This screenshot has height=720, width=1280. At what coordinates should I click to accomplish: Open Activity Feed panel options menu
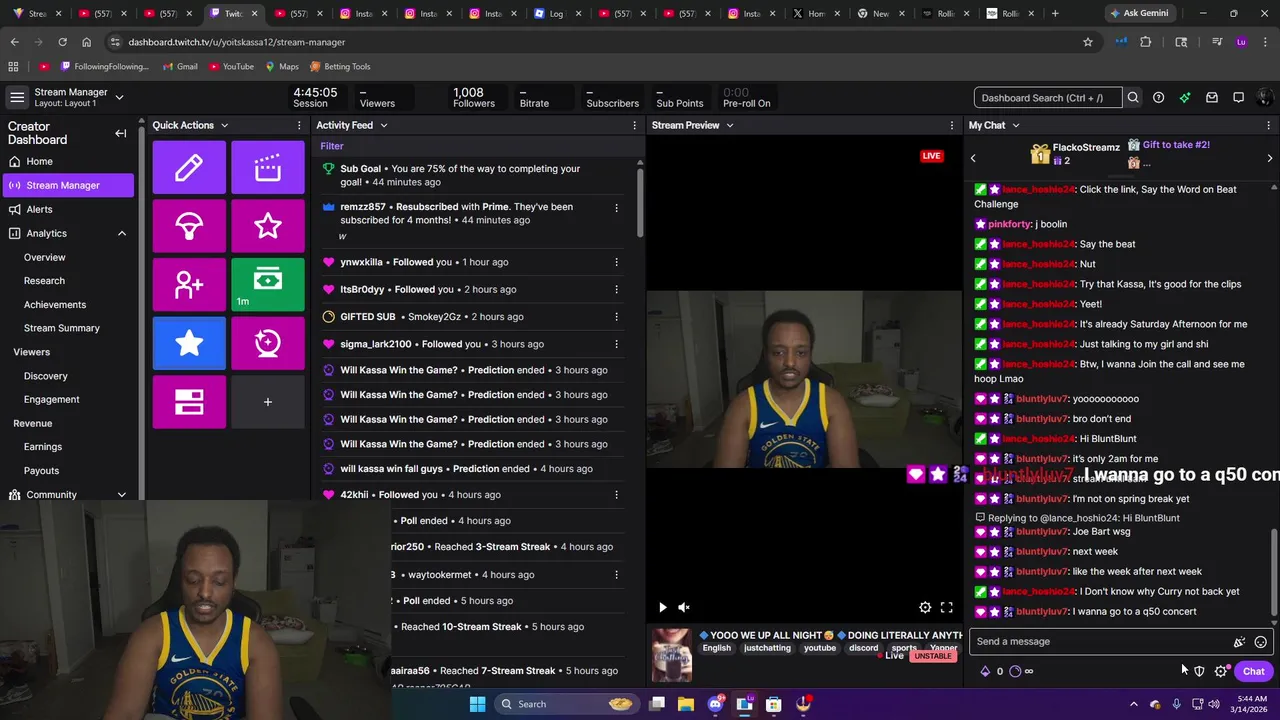(x=634, y=125)
